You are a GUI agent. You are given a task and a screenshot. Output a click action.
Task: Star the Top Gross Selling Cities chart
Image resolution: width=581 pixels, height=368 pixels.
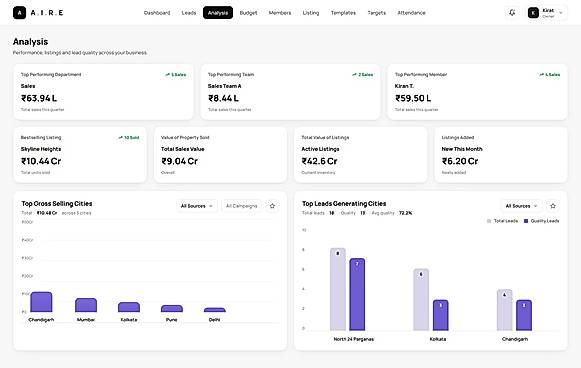(272, 206)
